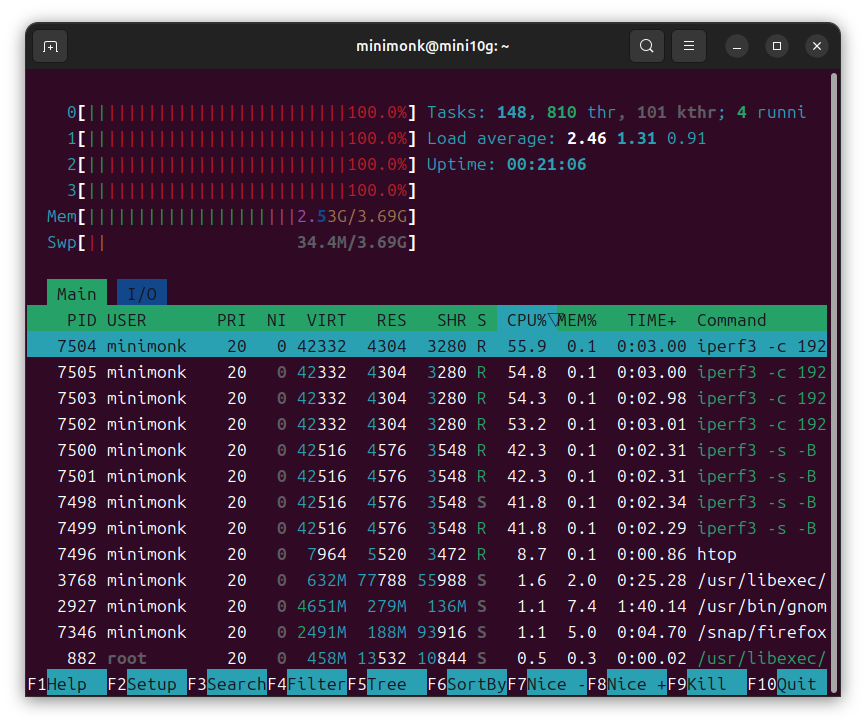Click the F9 Kill button
The height and width of the screenshot is (725, 866).
point(707,684)
